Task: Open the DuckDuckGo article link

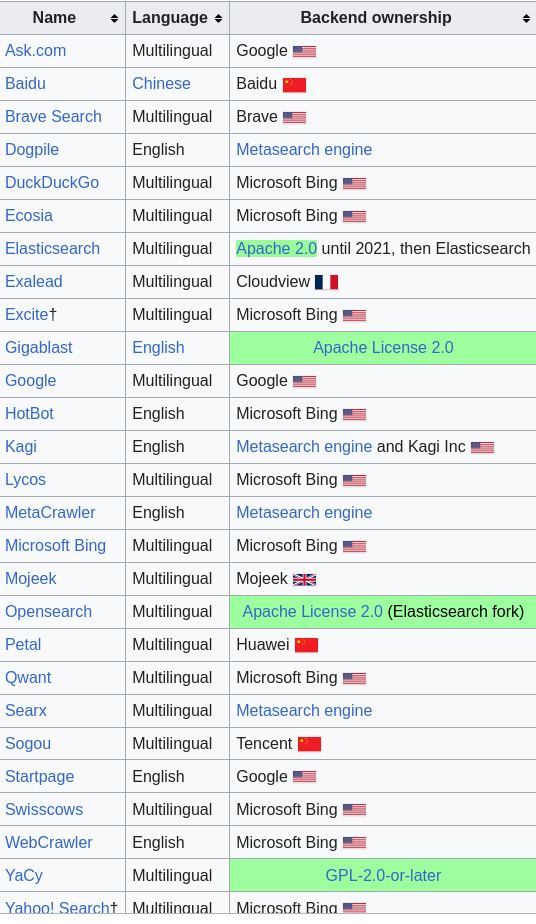Action: [x=52, y=183]
